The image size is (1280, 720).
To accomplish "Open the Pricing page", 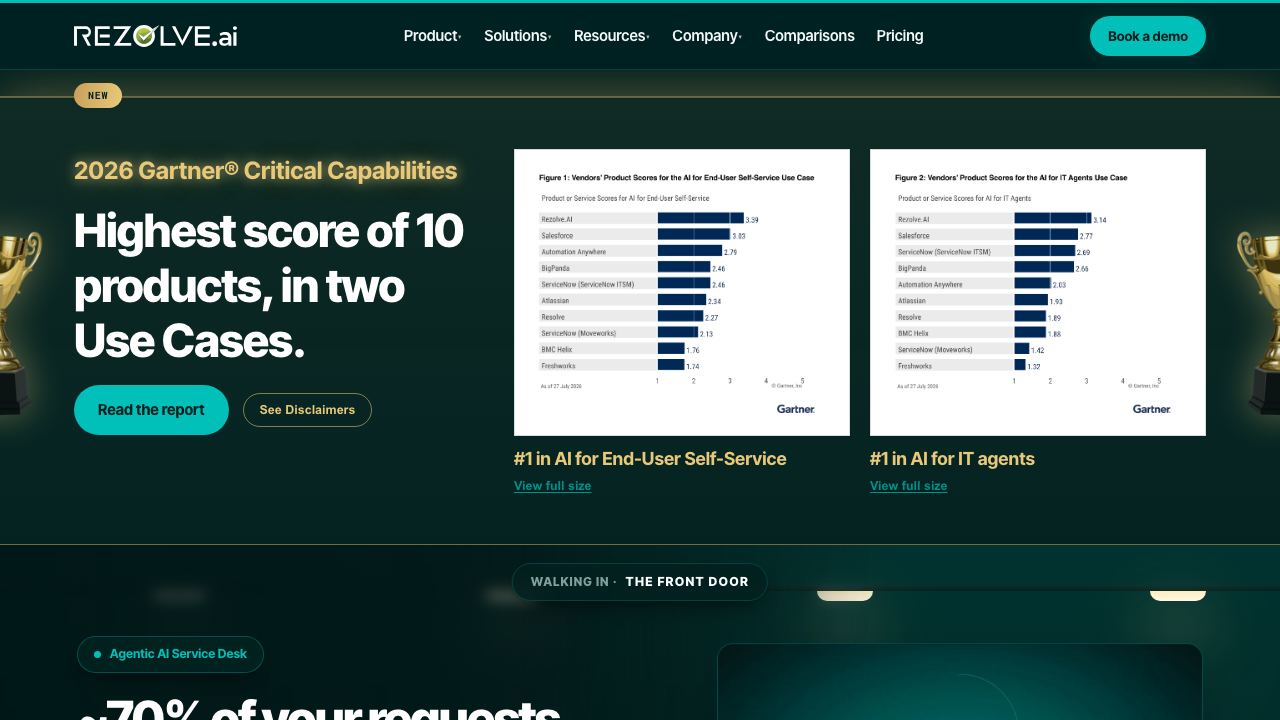I will point(900,36).
